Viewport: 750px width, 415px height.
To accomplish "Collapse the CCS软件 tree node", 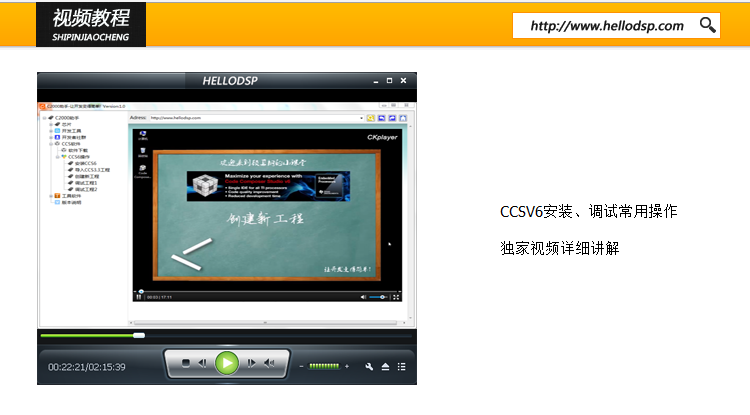I will tap(51, 144).
